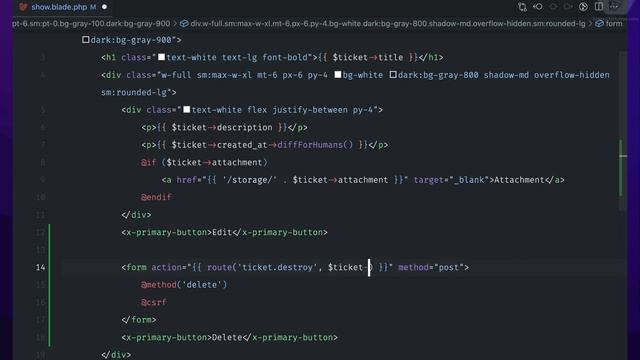
Task: Click the '_blank' target value
Action: pos(468,180)
